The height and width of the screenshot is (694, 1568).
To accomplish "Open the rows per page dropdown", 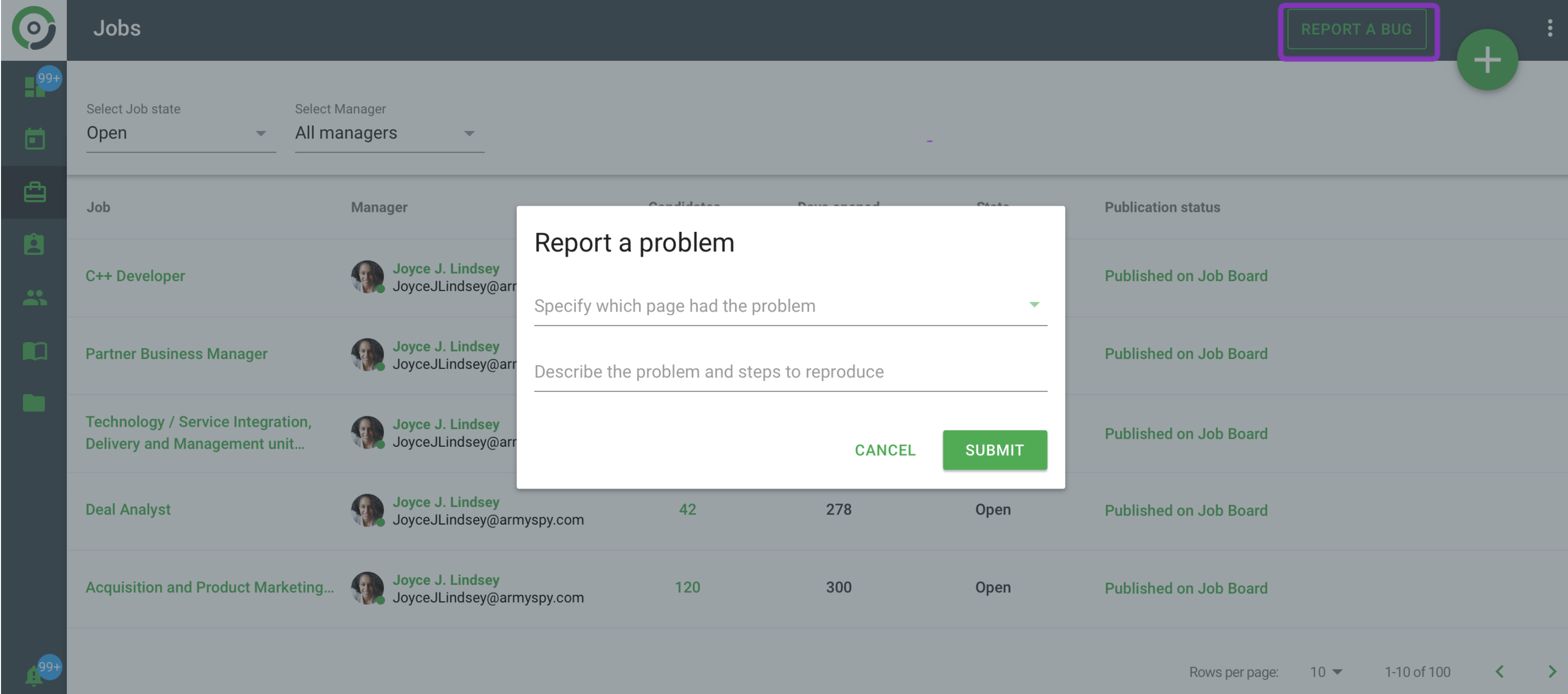I will point(1325,672).
